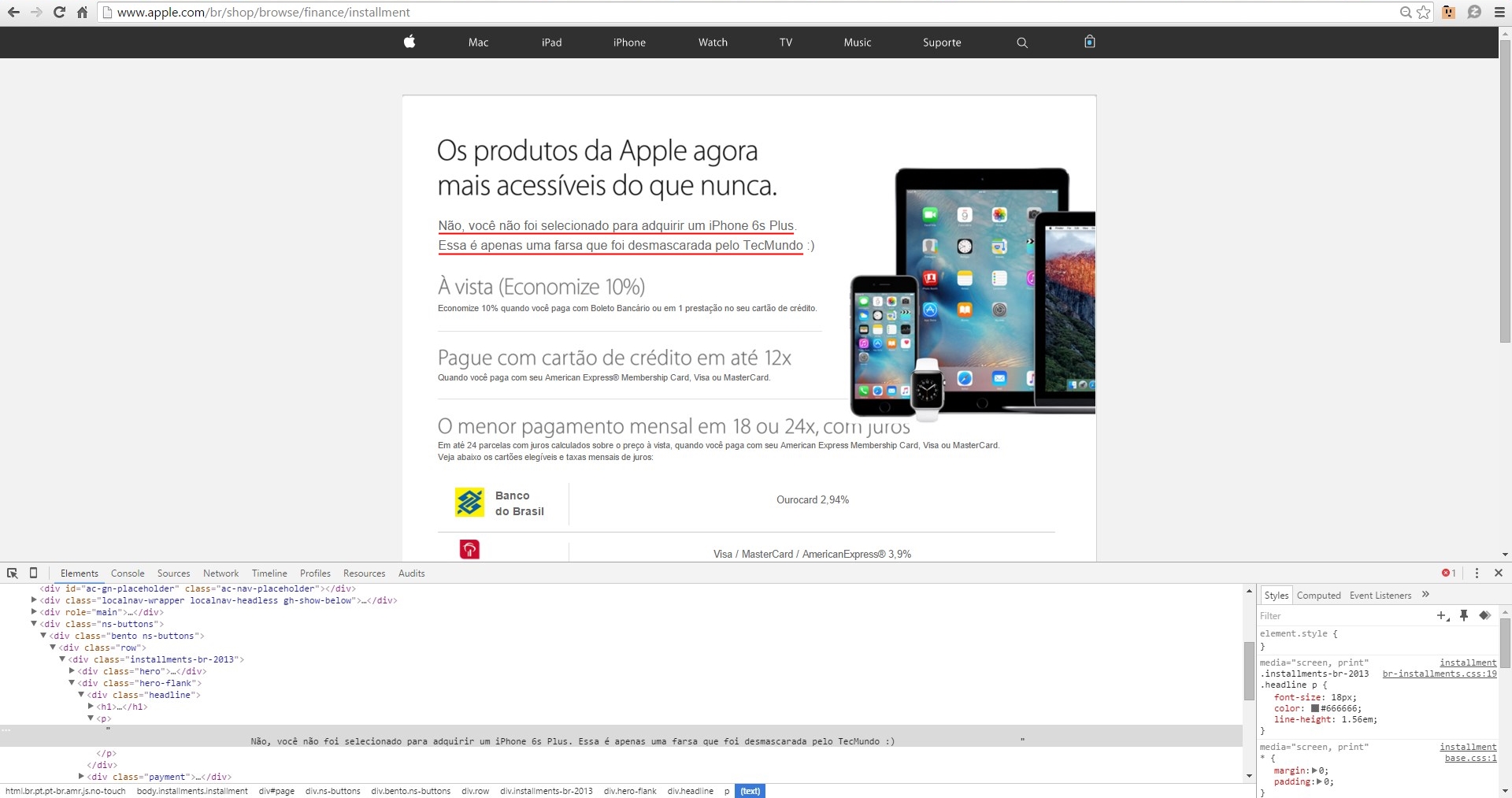Expand the div class="hero" node

(x=72, y=671)
